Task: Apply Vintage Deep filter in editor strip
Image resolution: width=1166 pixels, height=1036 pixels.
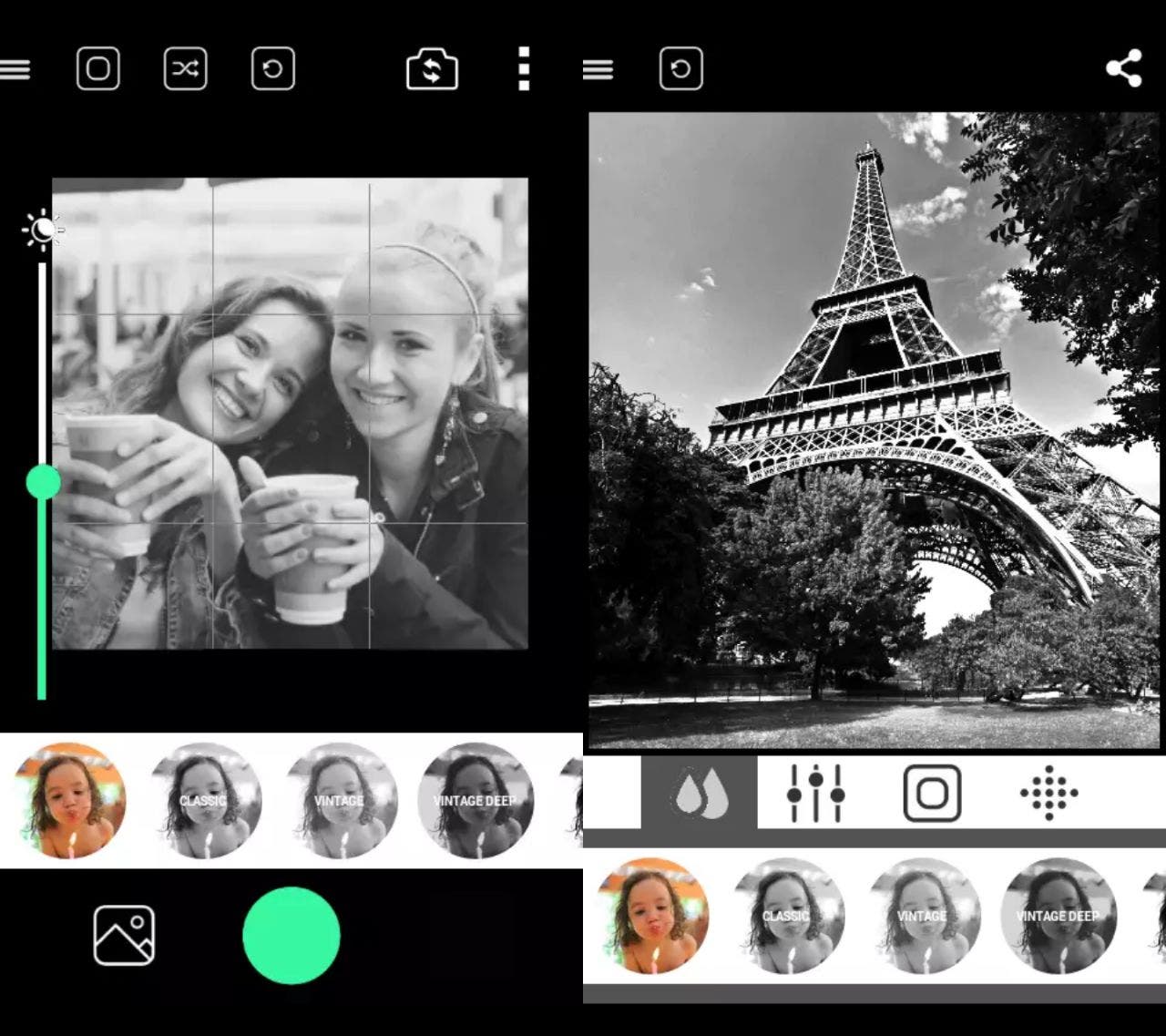Action: pos(1059,916)
